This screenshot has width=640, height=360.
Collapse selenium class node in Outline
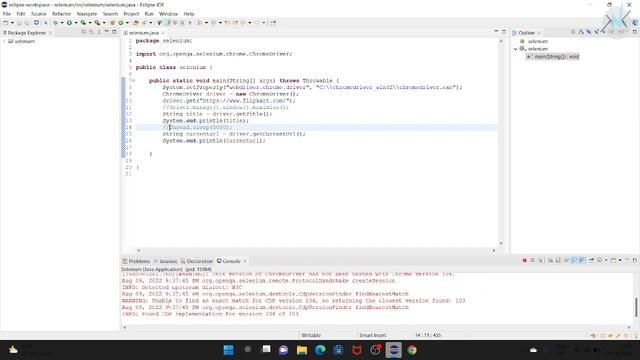tap(516, 49)
